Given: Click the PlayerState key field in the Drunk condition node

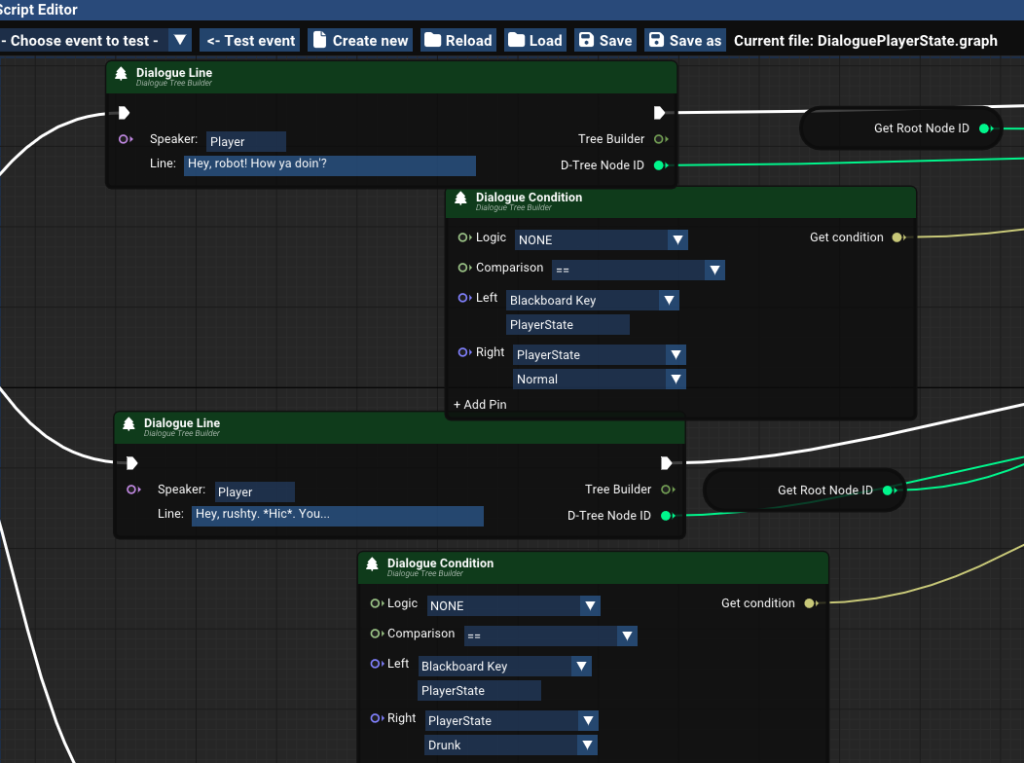Looking at the screenshot, I should pos(479,691).
